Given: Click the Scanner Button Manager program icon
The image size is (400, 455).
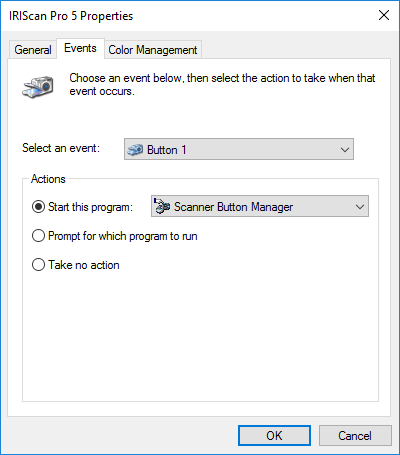Looking at the screenshot, I should [x=162, y=207].
